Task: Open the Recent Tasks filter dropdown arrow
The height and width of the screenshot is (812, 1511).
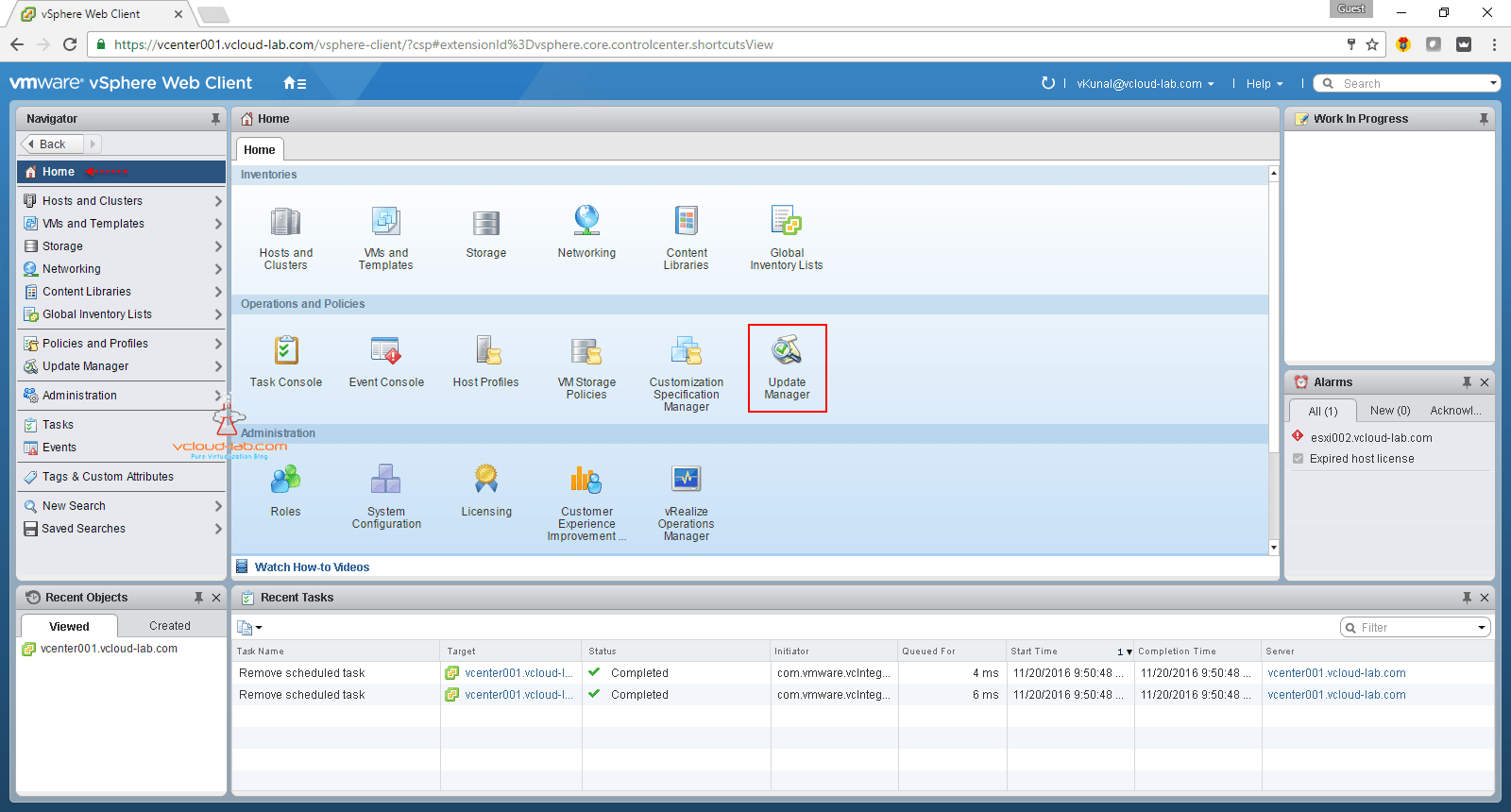Action: click(1482, 628)
